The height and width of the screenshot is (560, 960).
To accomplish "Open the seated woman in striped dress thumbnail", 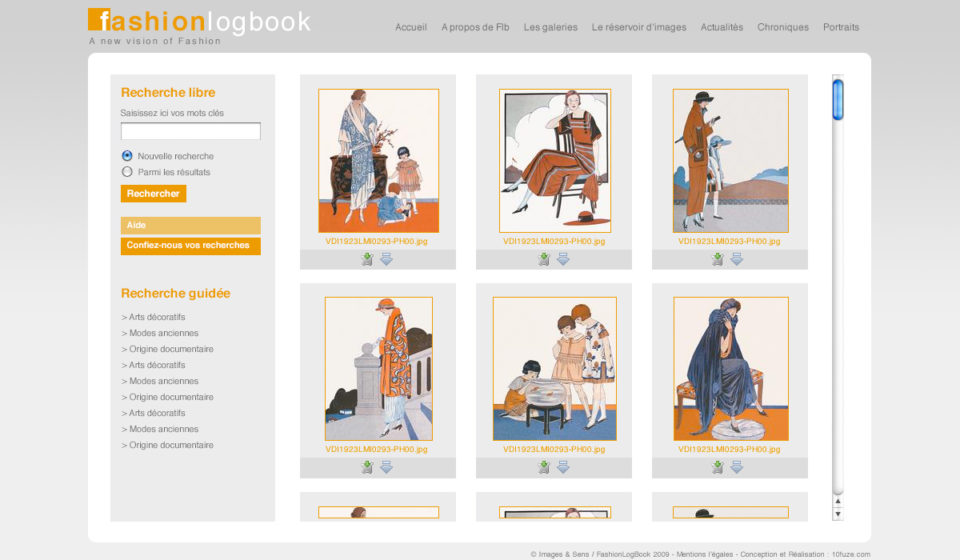I will point(555,160).
